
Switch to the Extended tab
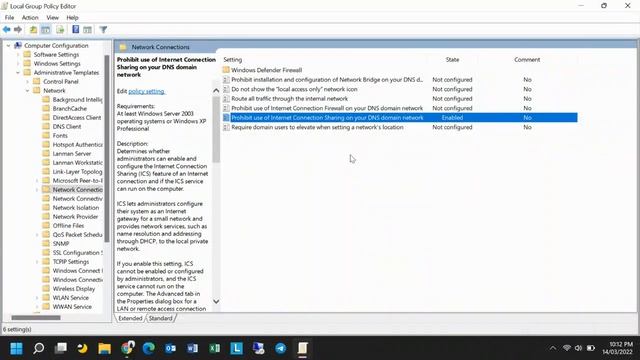[130, 318]
